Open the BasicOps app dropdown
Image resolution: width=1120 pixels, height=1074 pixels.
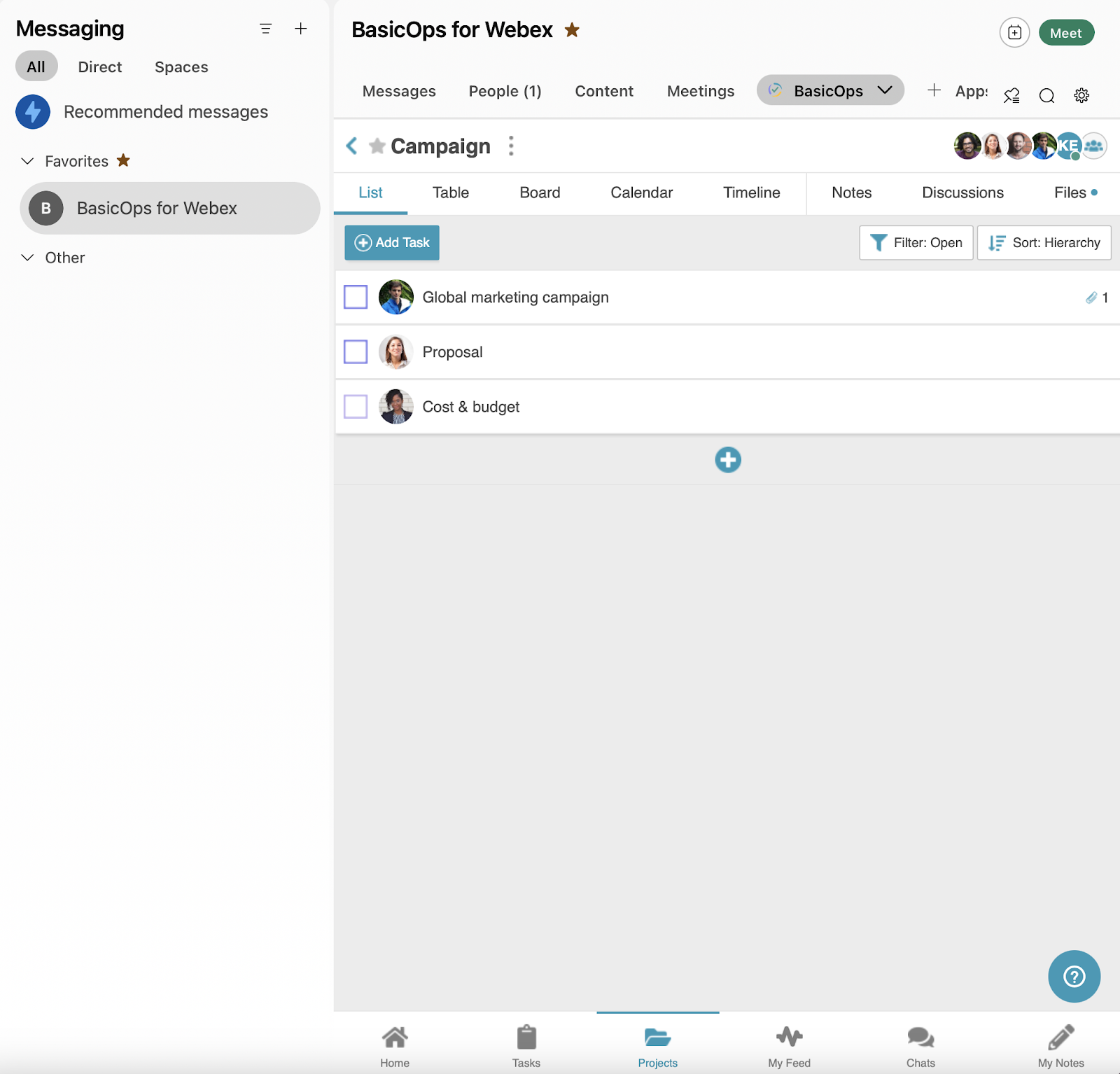830,90
